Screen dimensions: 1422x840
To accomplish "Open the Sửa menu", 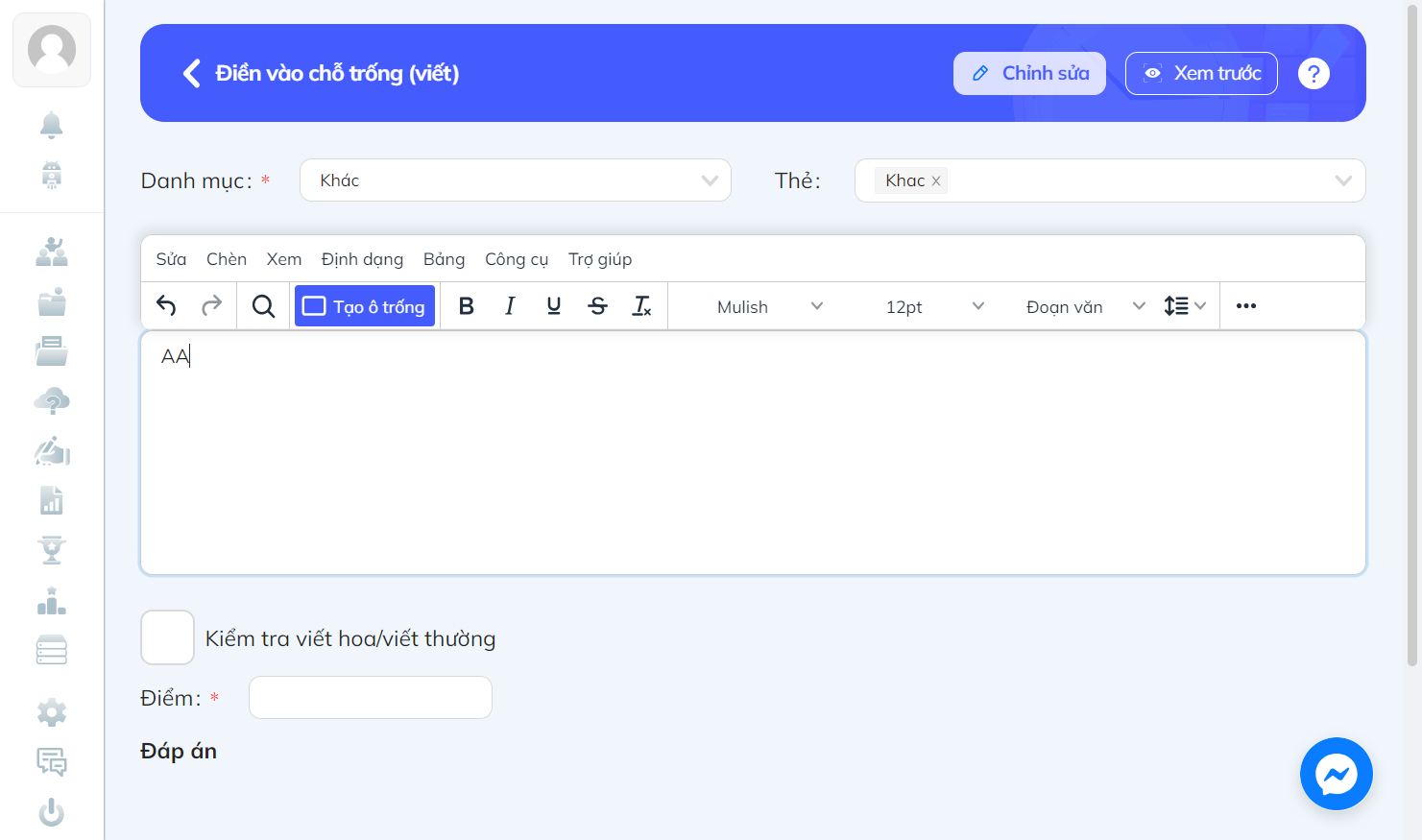I will [171, 259].
